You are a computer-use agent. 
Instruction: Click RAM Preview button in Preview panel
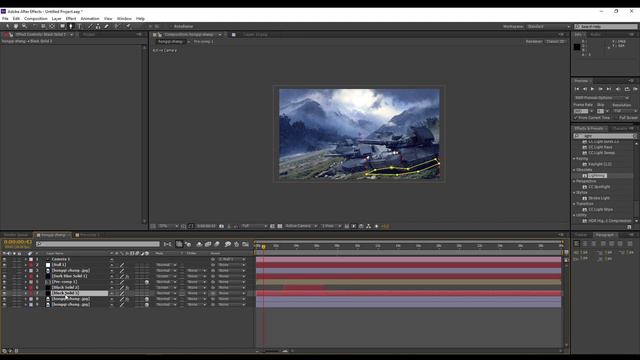636,89
